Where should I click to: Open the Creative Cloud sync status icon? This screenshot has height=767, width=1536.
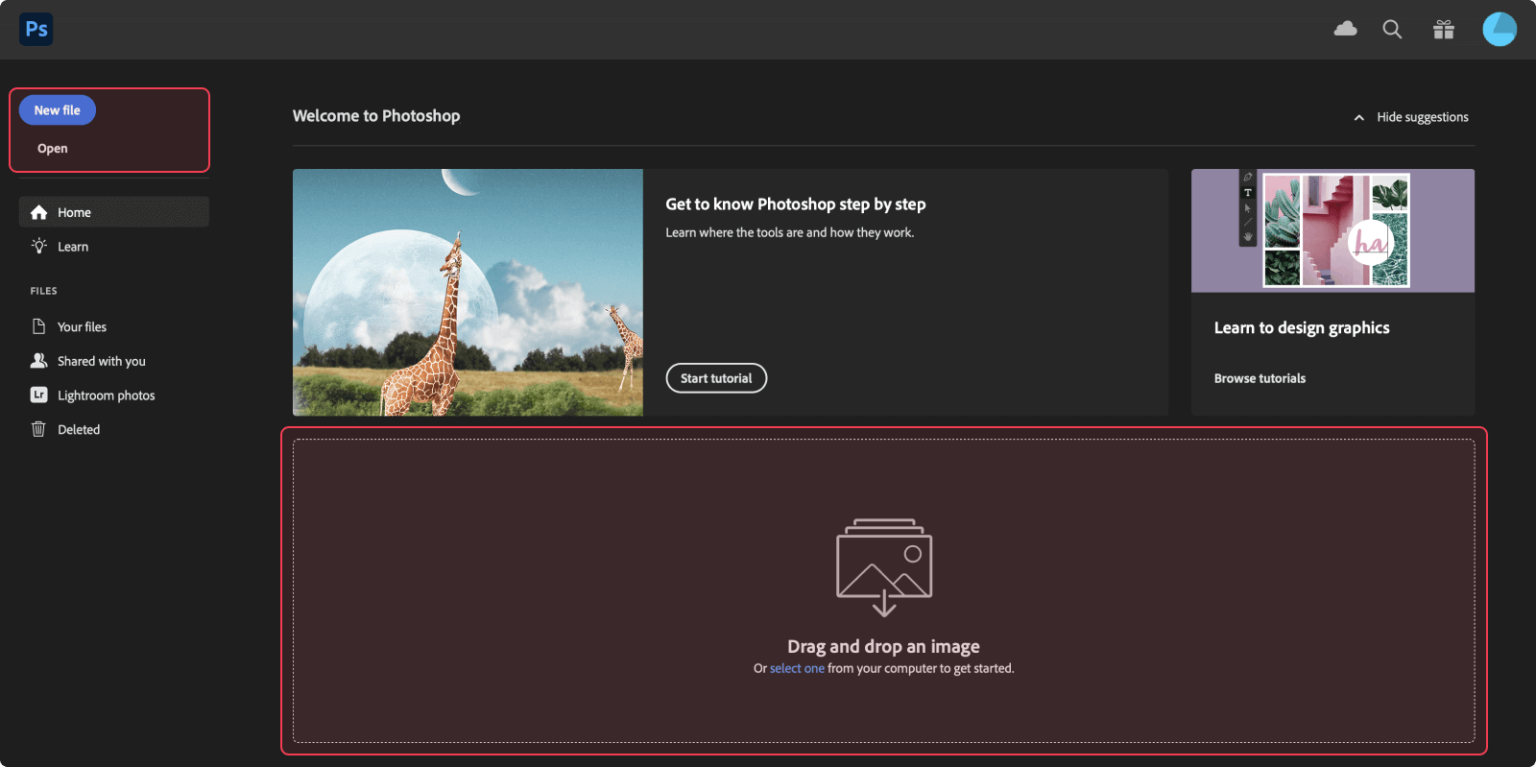click(1345, 29)
